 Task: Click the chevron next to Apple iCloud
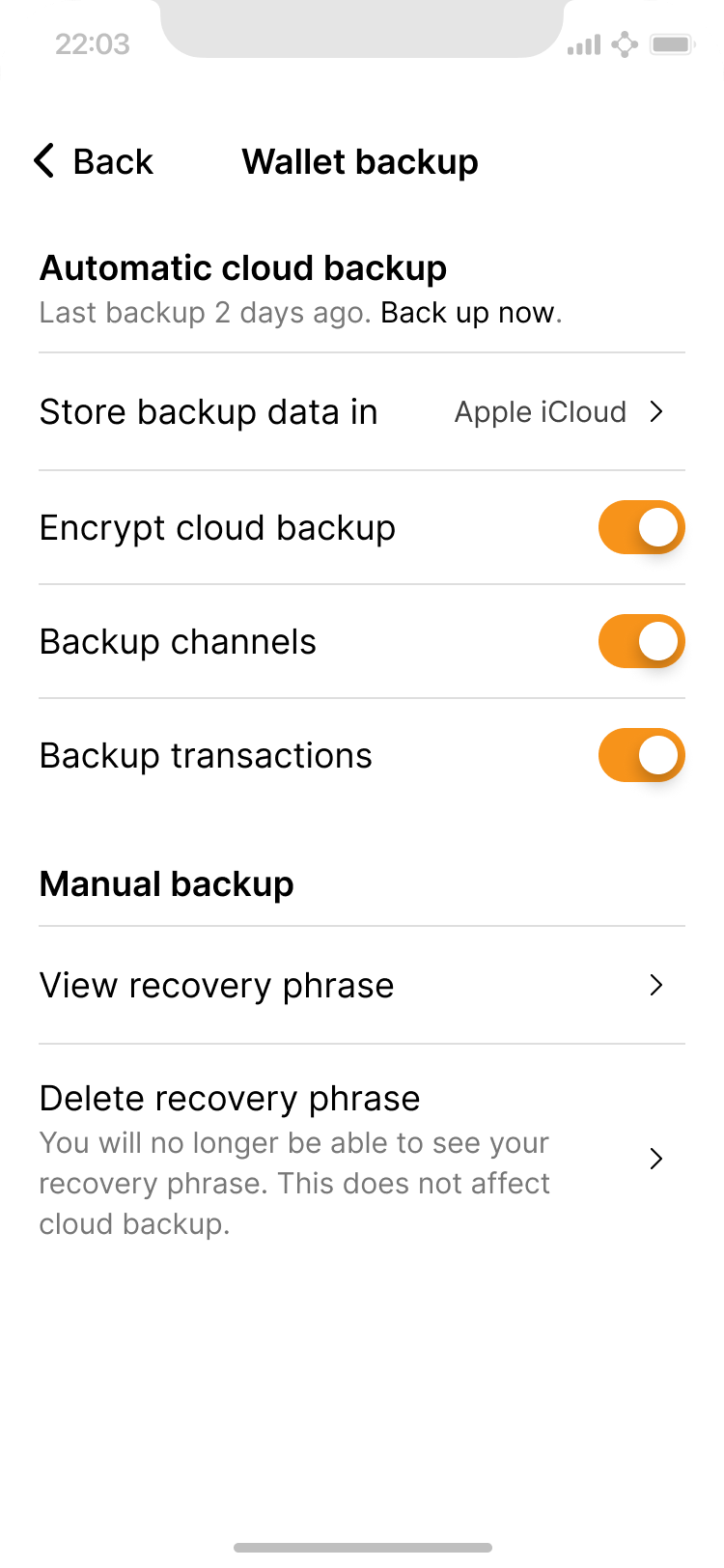click(656, 412)
